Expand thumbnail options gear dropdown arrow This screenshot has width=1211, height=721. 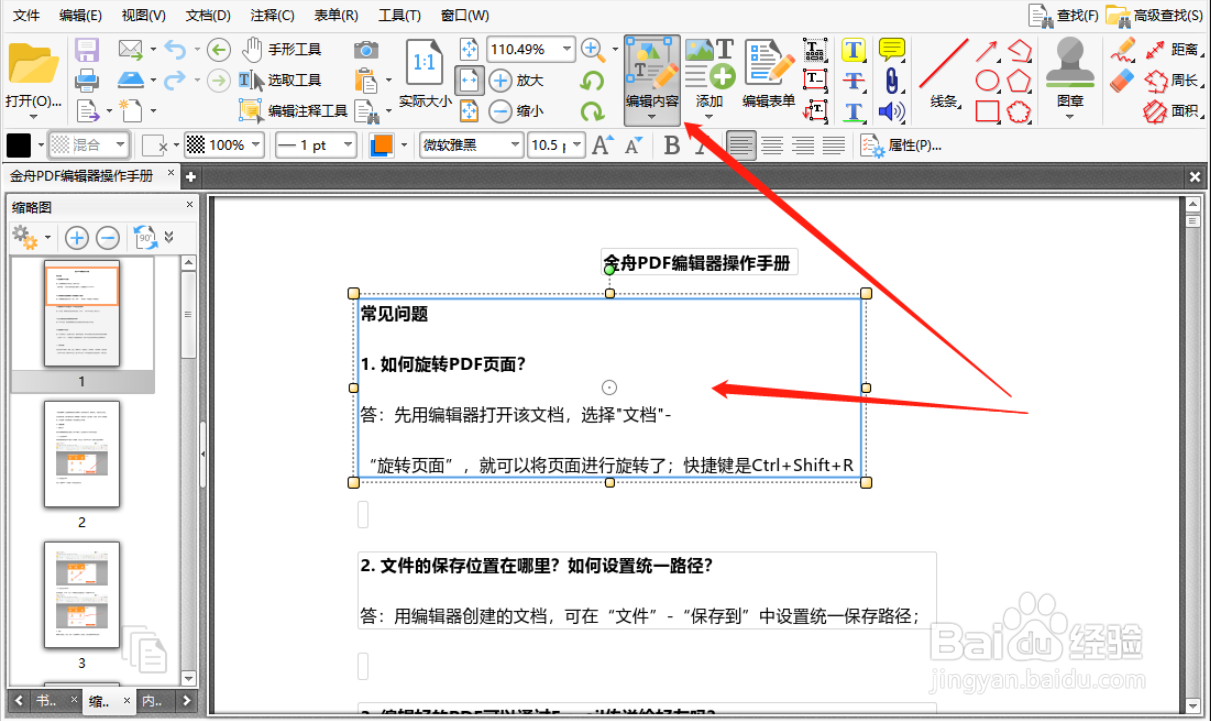pyautogui.click(x=48, y=239)
